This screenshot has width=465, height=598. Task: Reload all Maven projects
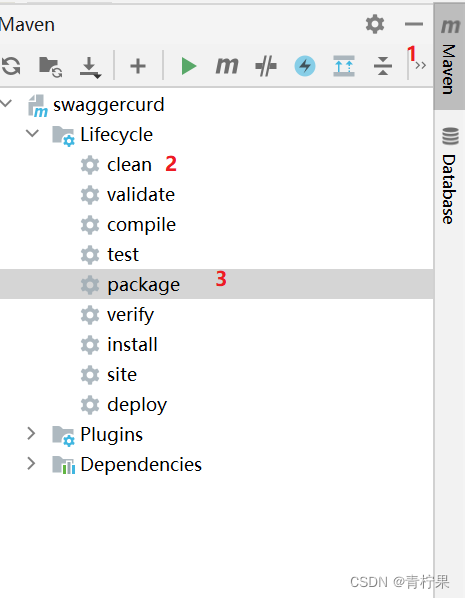[11, 66]
